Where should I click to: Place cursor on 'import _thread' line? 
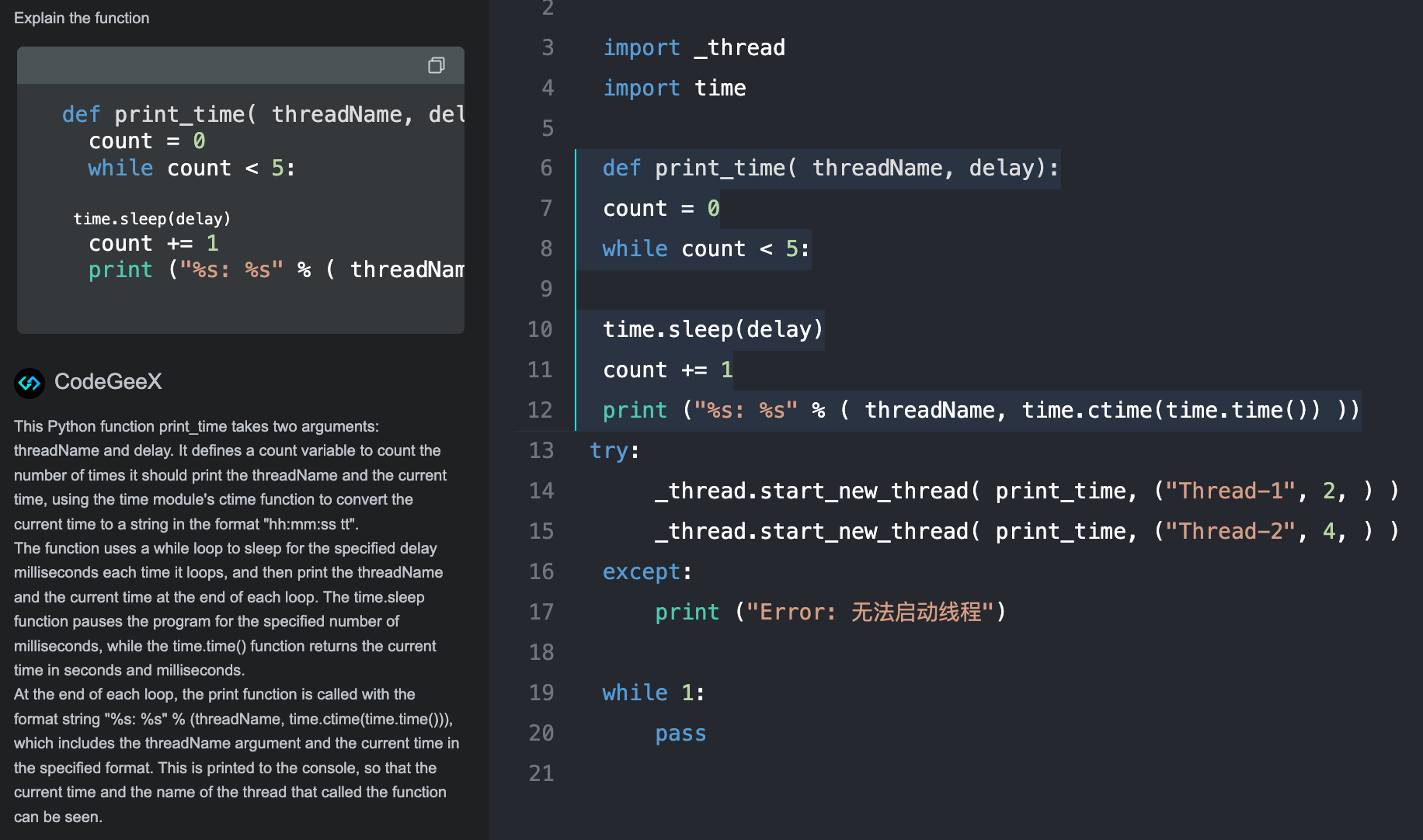[694, 47]
